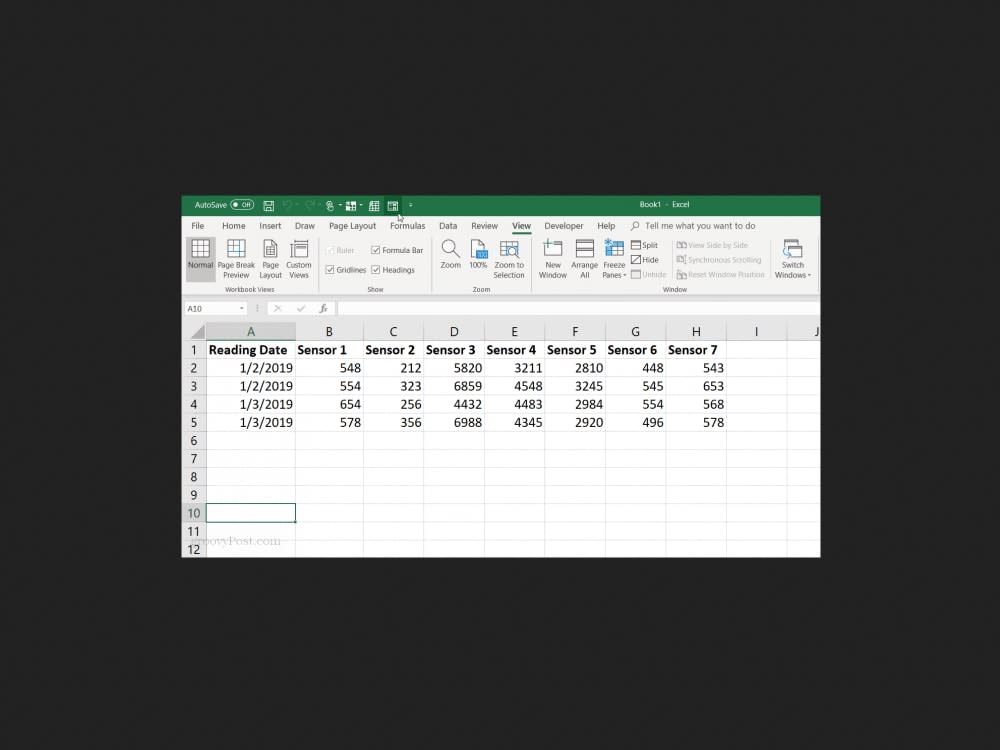Go to the Page Layout tab
This screenshot has height=750, width=1000.
pyautogui.click(x=352, y=226)
